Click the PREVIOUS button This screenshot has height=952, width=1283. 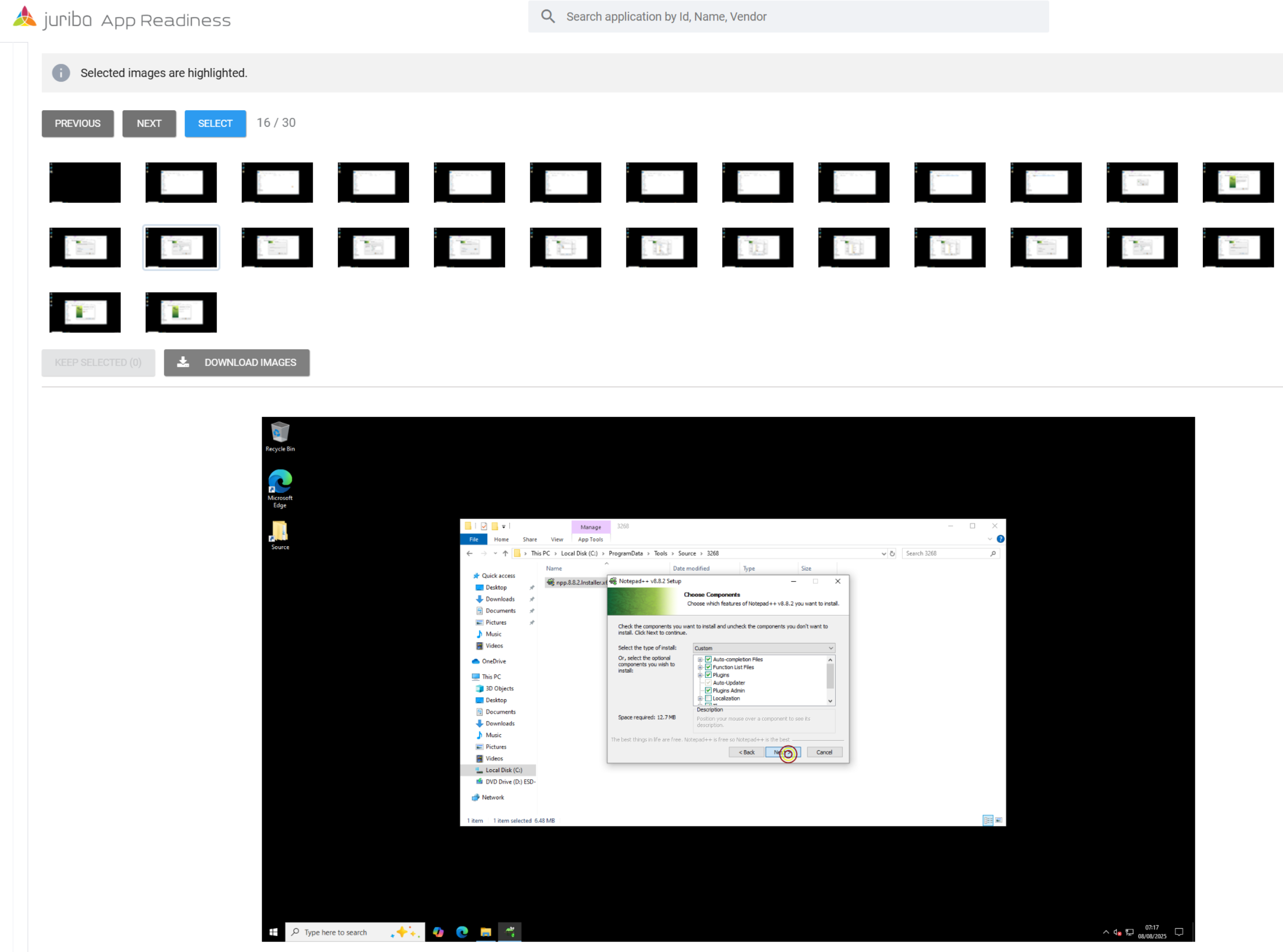click(77, 123)
